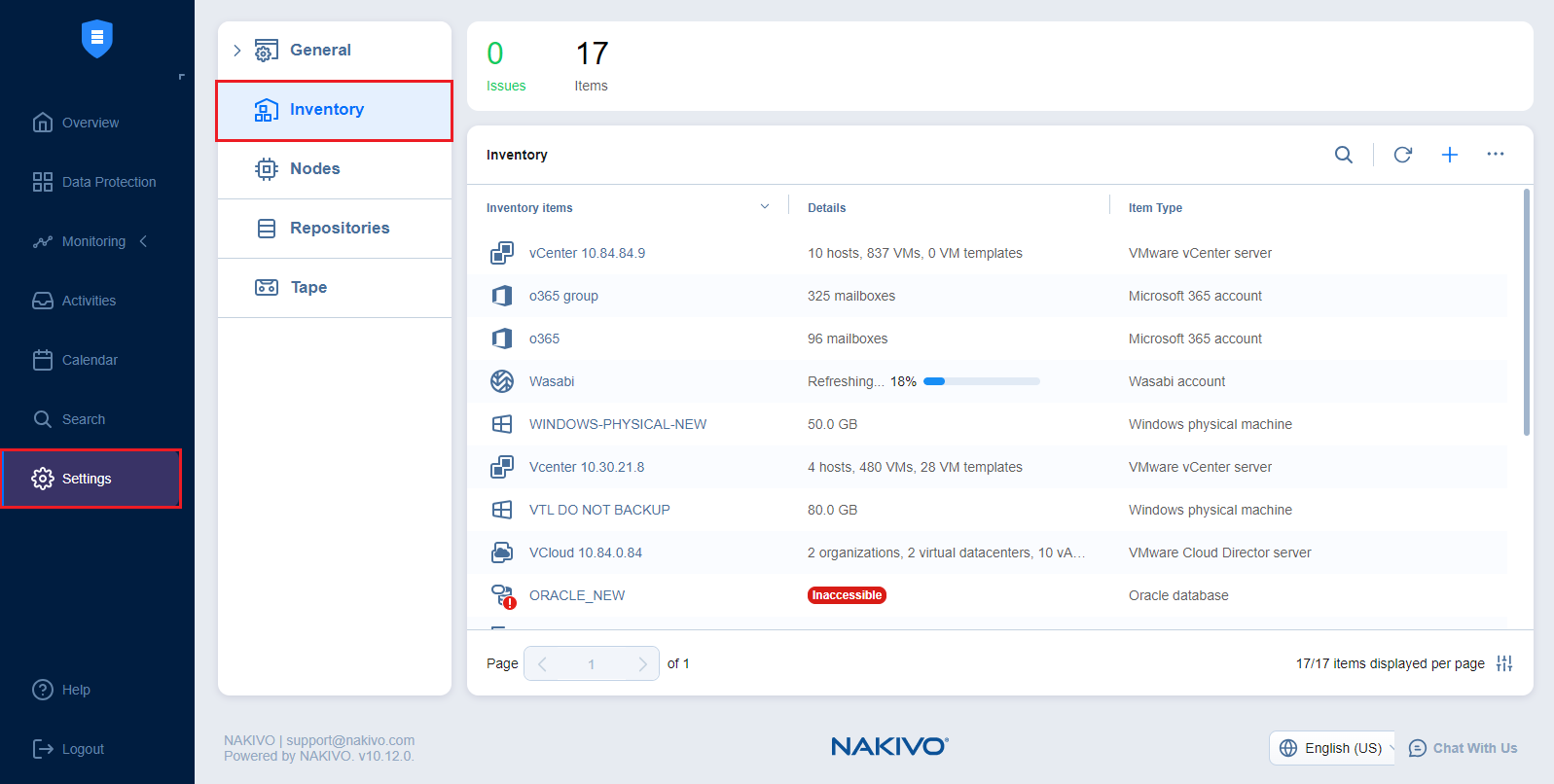The image size is (1554, 784).
Task: Click Chat With Us button
Action: (x=1464, y=748)
